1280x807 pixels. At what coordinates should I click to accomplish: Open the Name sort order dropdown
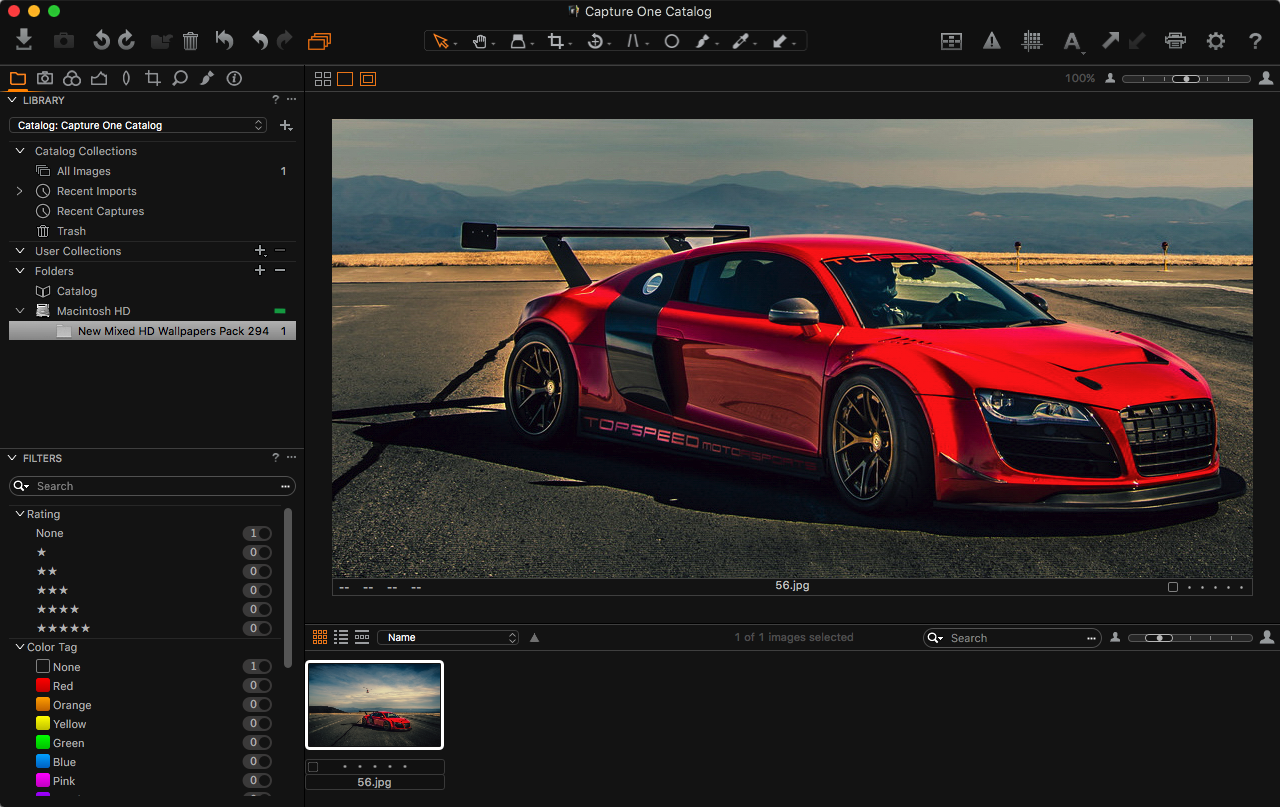click(448, 637)
